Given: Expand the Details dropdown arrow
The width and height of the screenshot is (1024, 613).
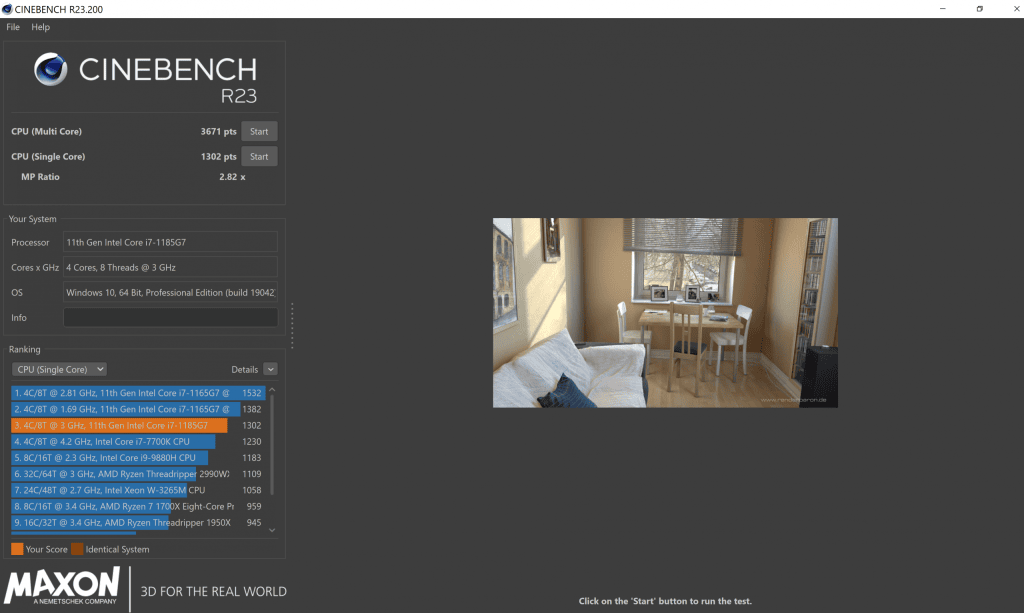Looking at the screenshot, I should [x=270, y=369].
